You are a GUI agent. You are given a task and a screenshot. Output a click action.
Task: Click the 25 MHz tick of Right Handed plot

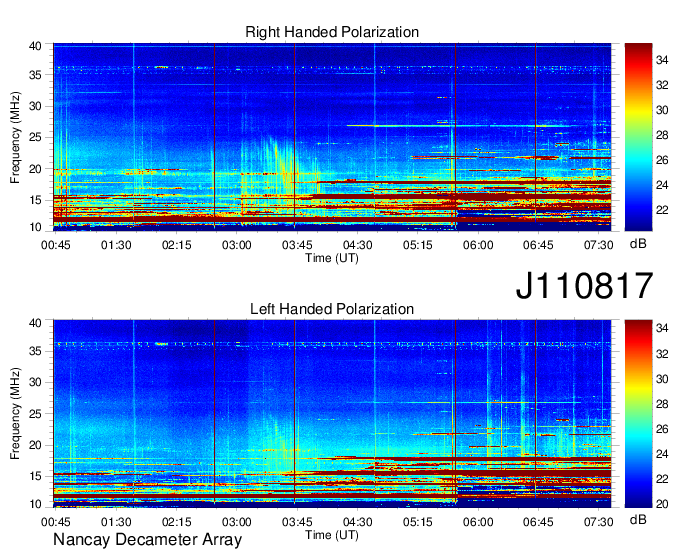pos(35,137)
